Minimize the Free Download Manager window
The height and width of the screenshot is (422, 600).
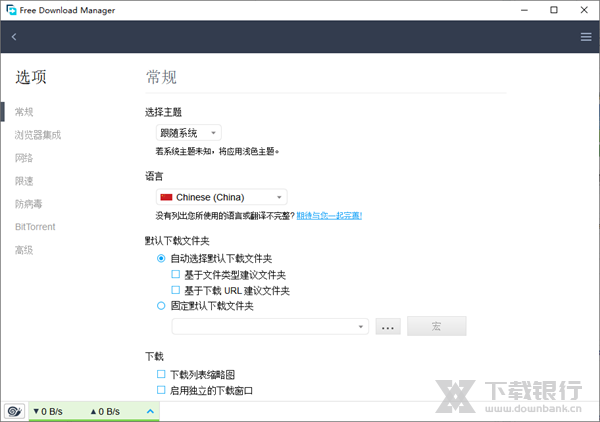(524, 10)
